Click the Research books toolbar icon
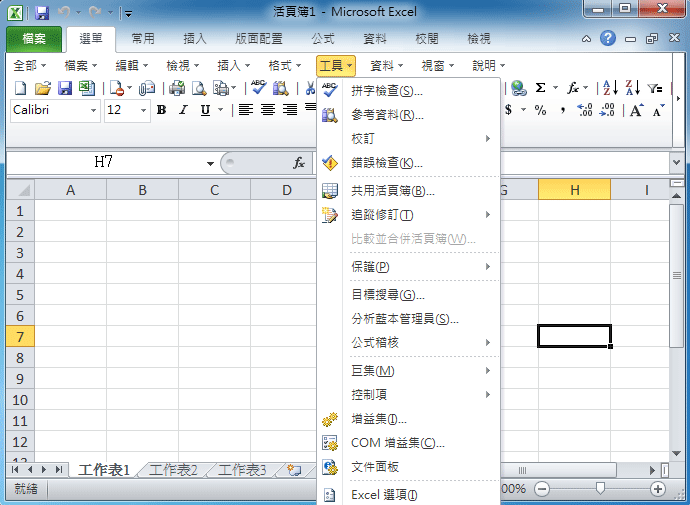Viewport: 690px width, 505px height. coord(280,88)
